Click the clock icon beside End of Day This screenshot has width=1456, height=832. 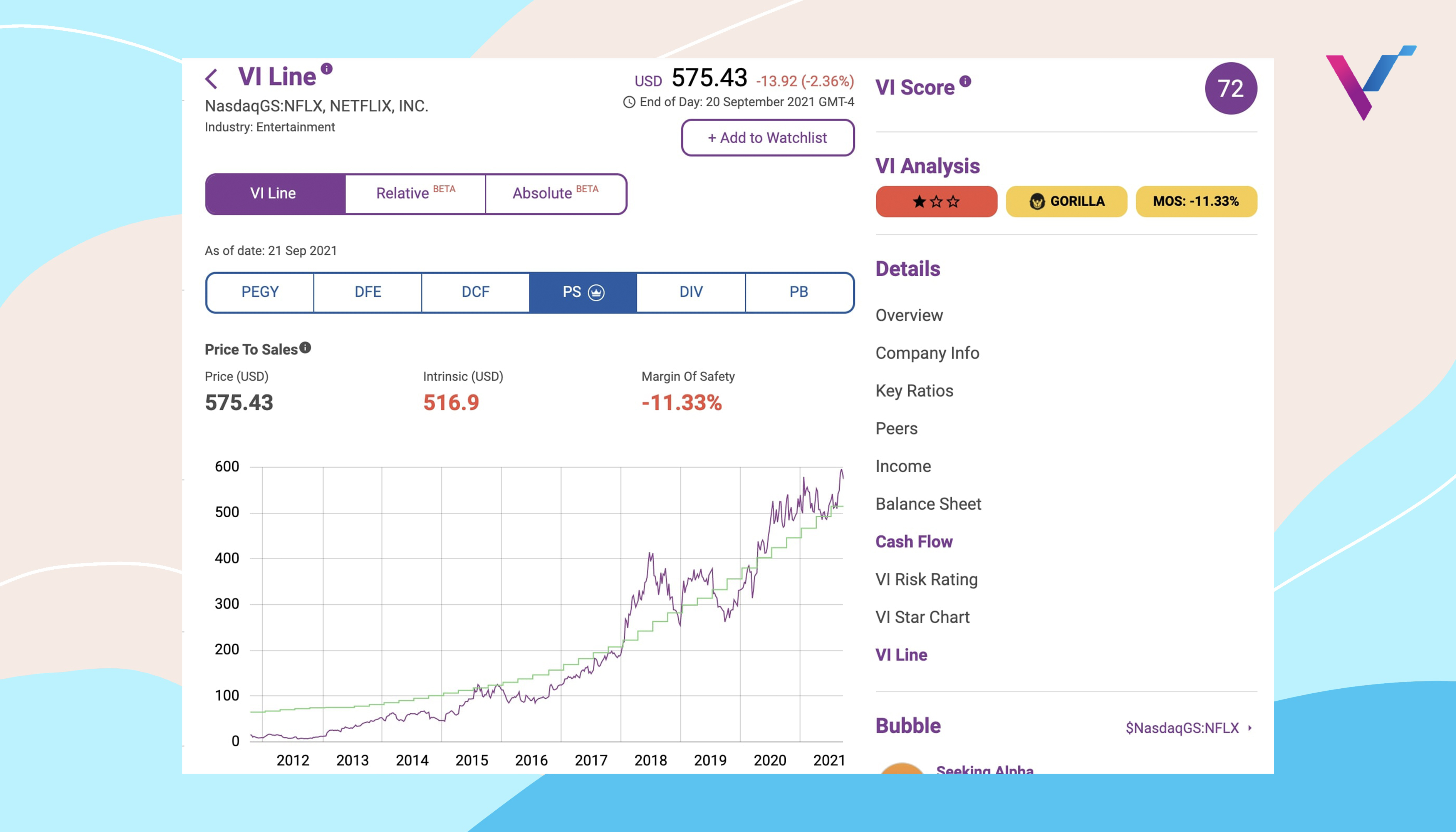coord(629,102)
